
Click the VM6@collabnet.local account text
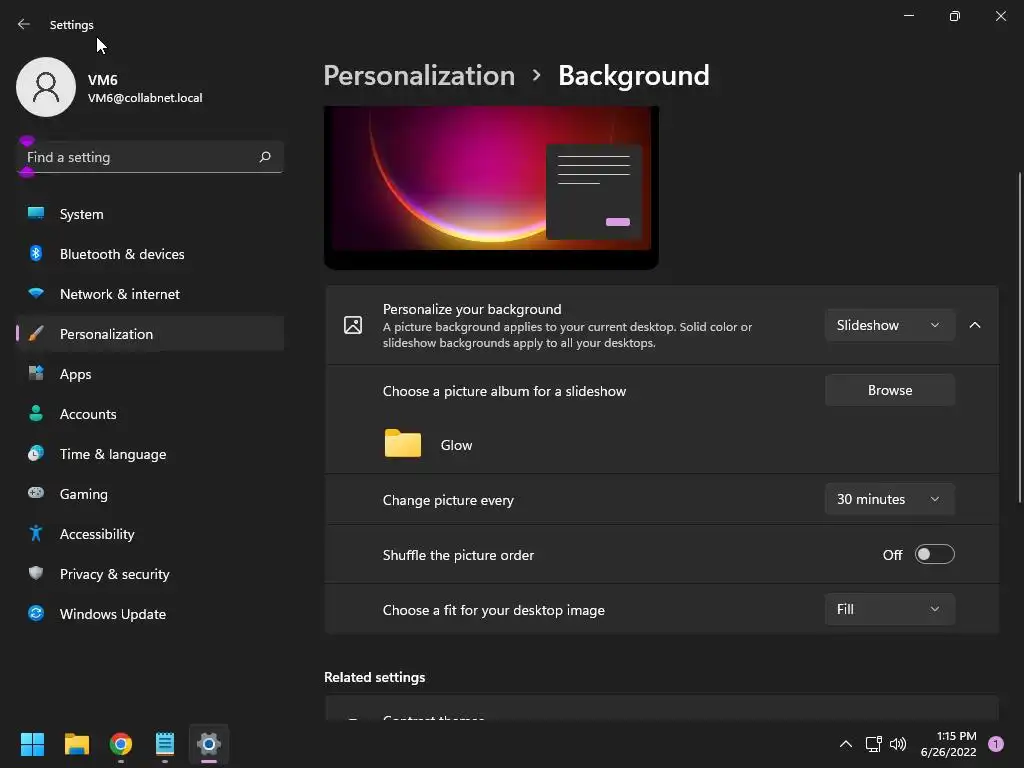point(145,98)
